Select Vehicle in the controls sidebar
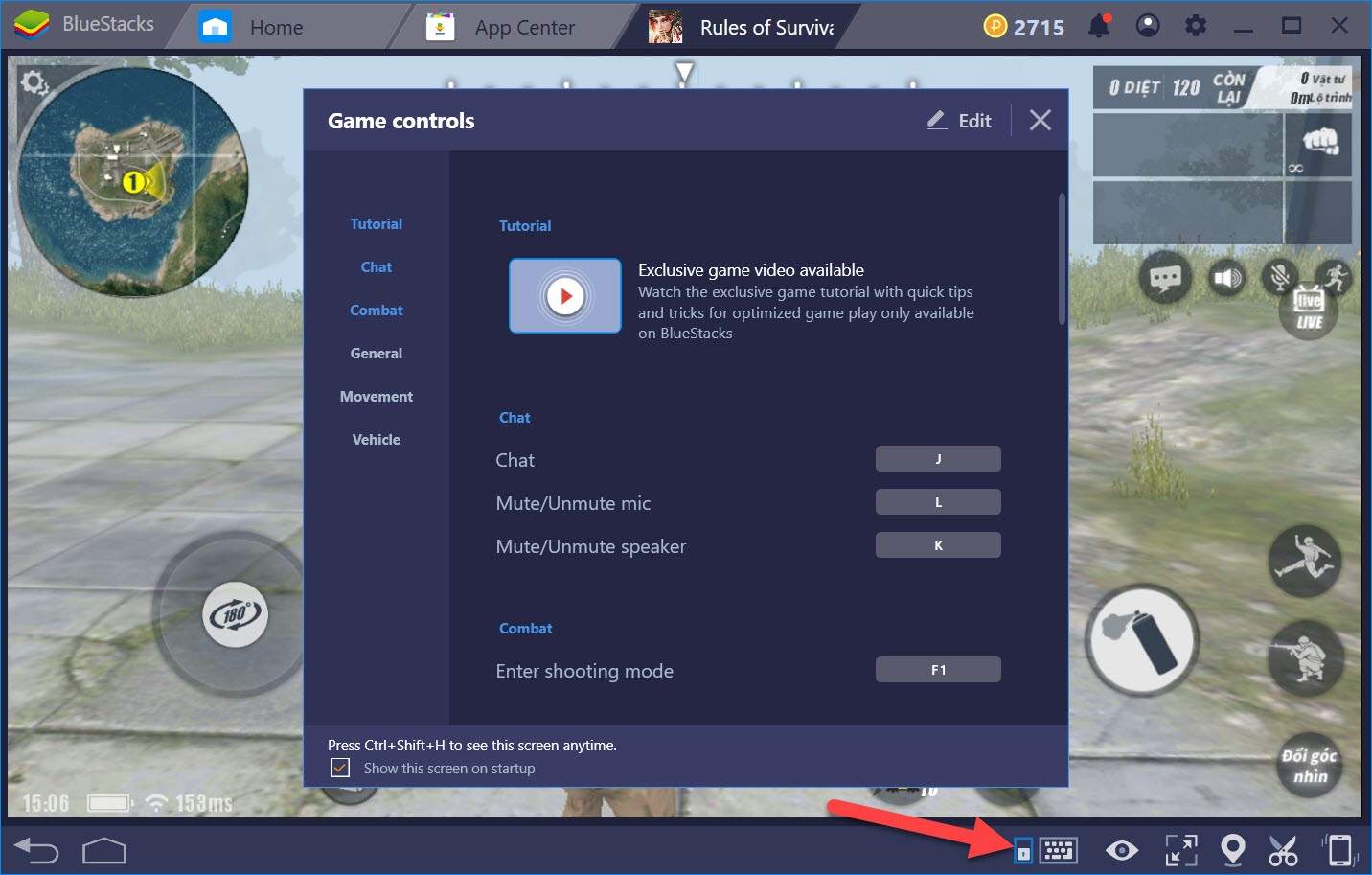The image size is (1372, 875). click(x=377, y=440)
